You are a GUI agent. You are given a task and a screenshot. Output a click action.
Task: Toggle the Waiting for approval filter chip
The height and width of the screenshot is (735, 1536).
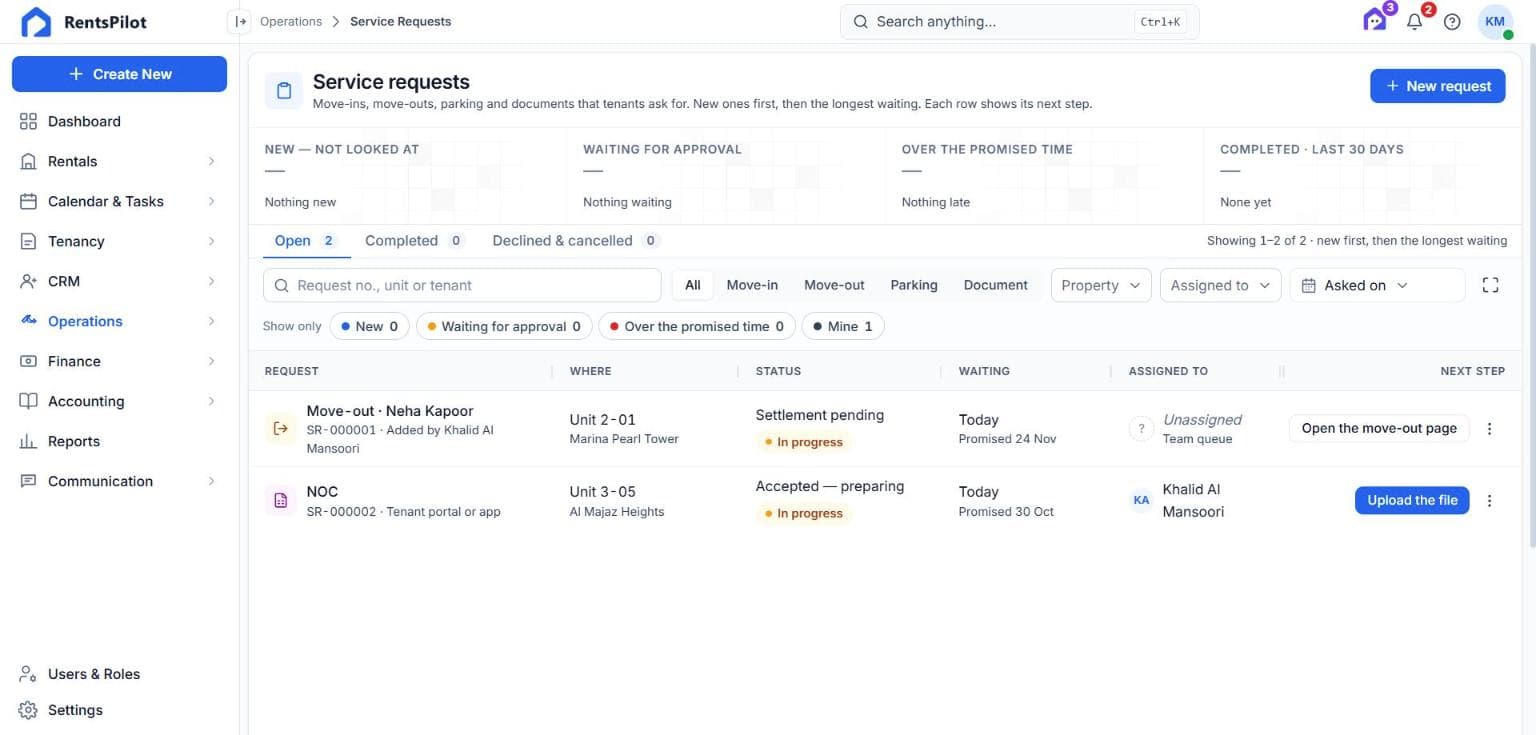pyautogui.click(x=504, y=326)
